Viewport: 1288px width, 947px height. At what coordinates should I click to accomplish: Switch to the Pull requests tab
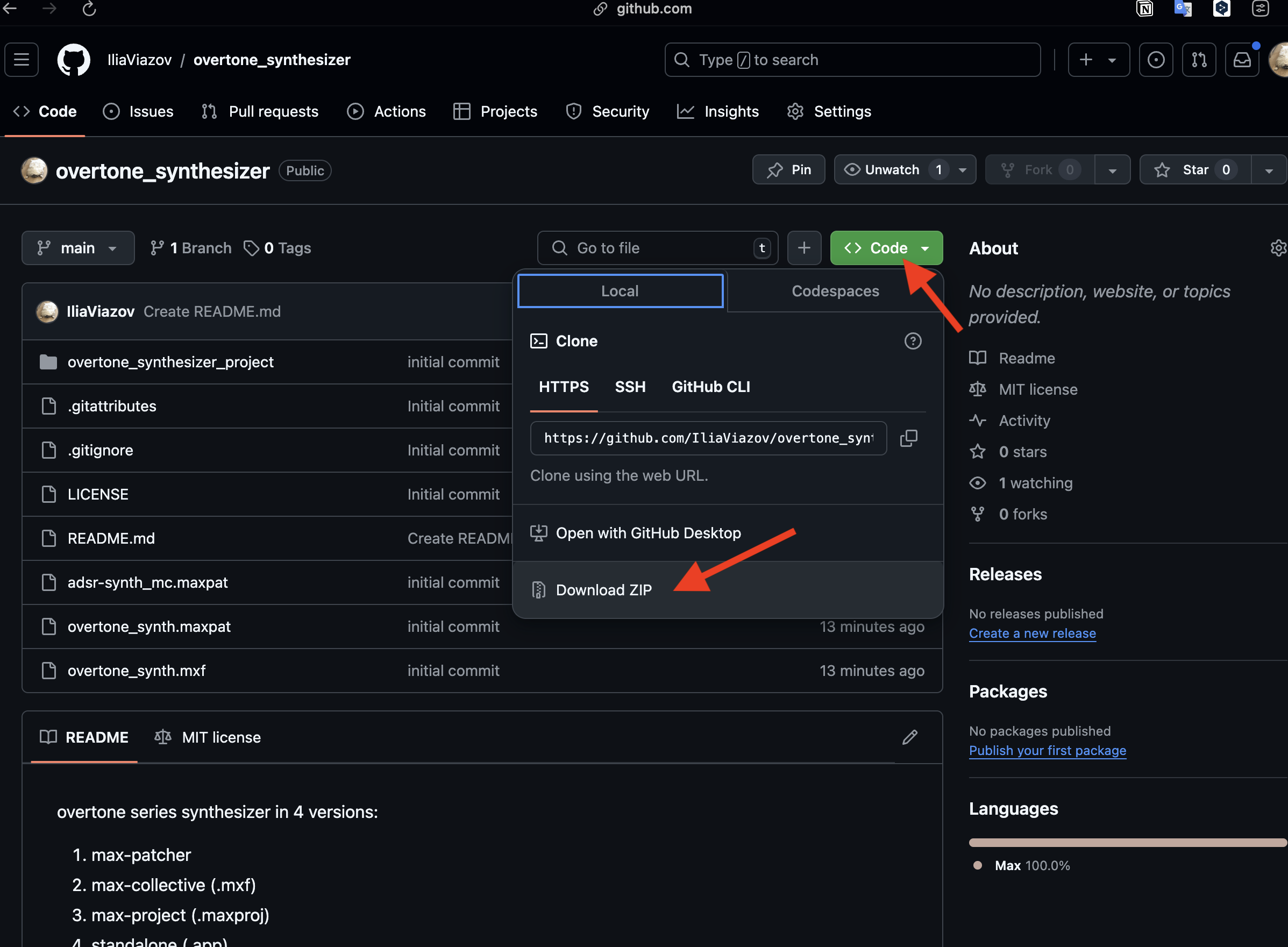click(260, 111)
